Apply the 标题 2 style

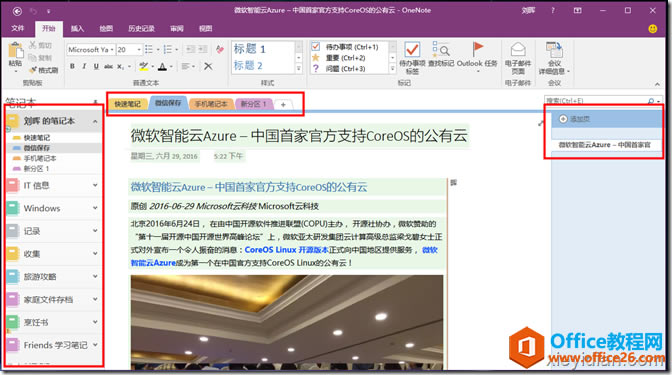pos(248,66)
